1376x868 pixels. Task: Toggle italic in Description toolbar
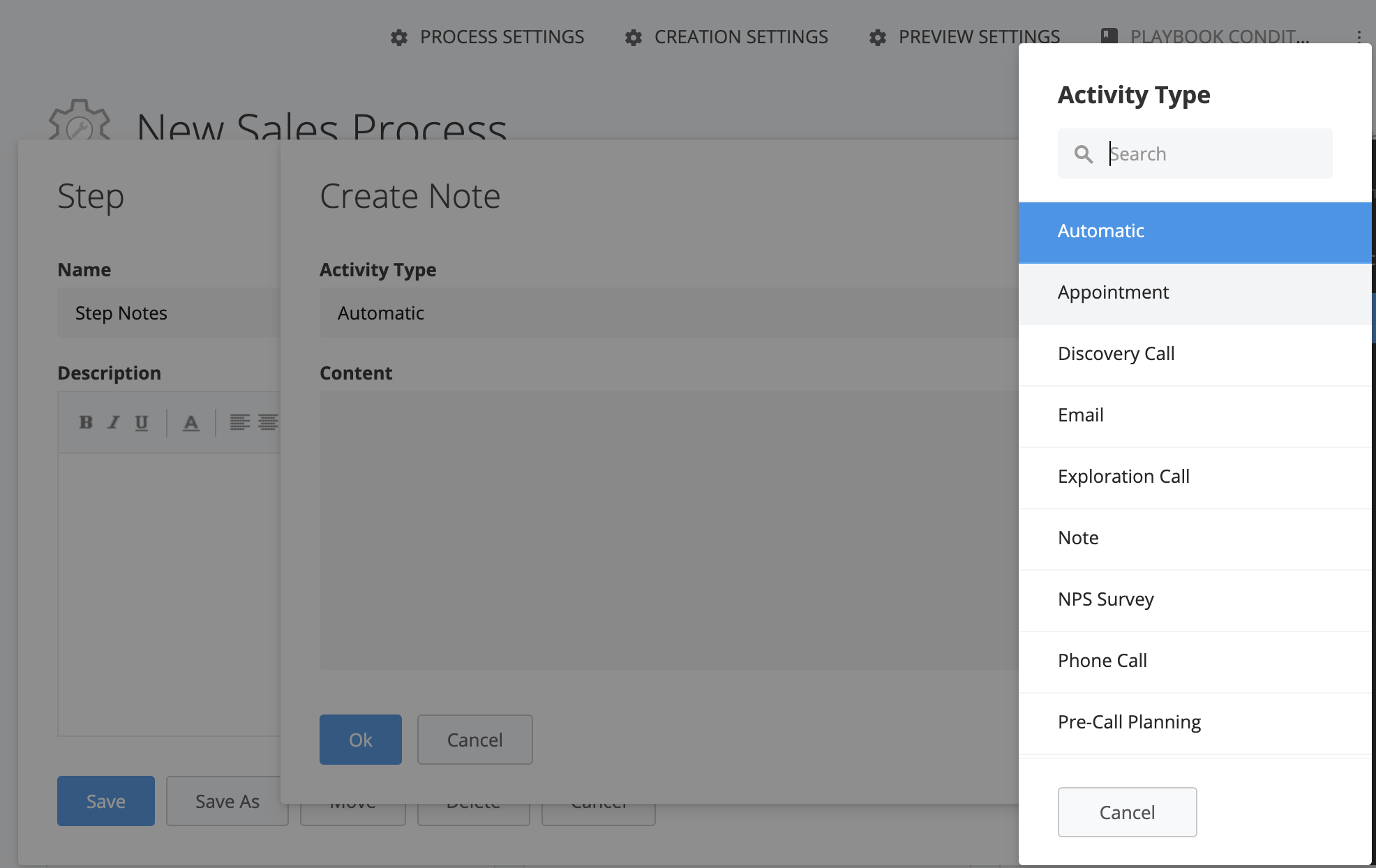[x=114, y=422]
